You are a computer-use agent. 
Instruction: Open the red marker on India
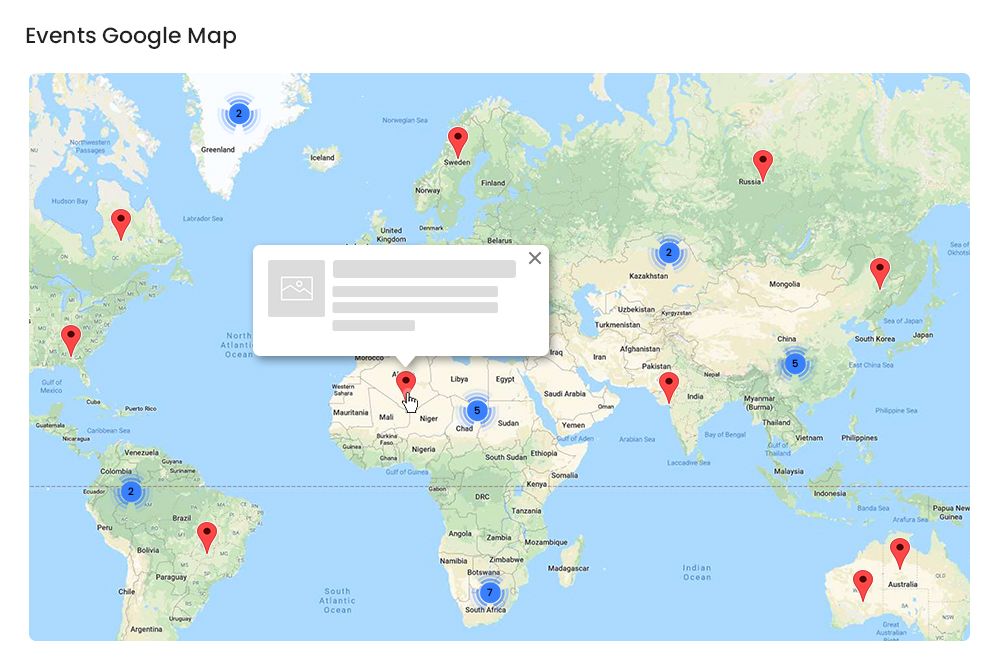[669, 383]
